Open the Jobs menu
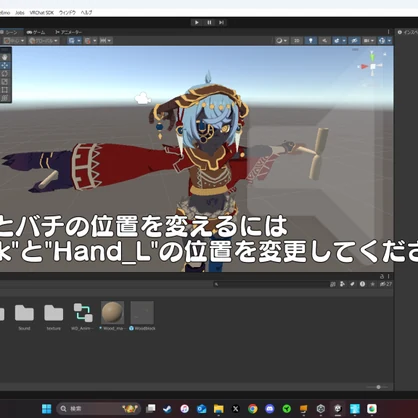Screen dimensions: 418x418 [x=20, y=13]
